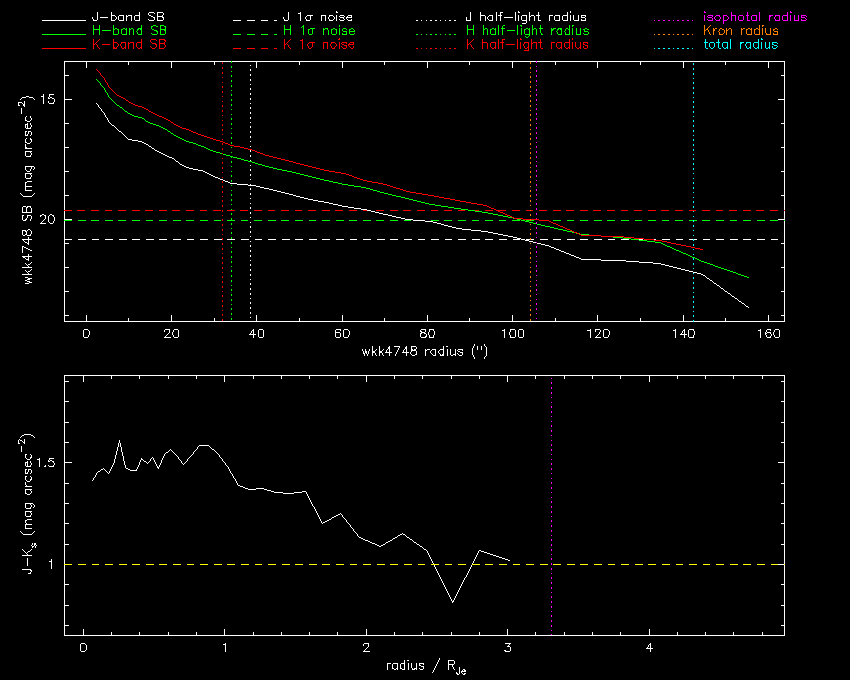850x680 pixels.
Task: Click the cyan 'total radius' legend label
Action: [740, 46]
